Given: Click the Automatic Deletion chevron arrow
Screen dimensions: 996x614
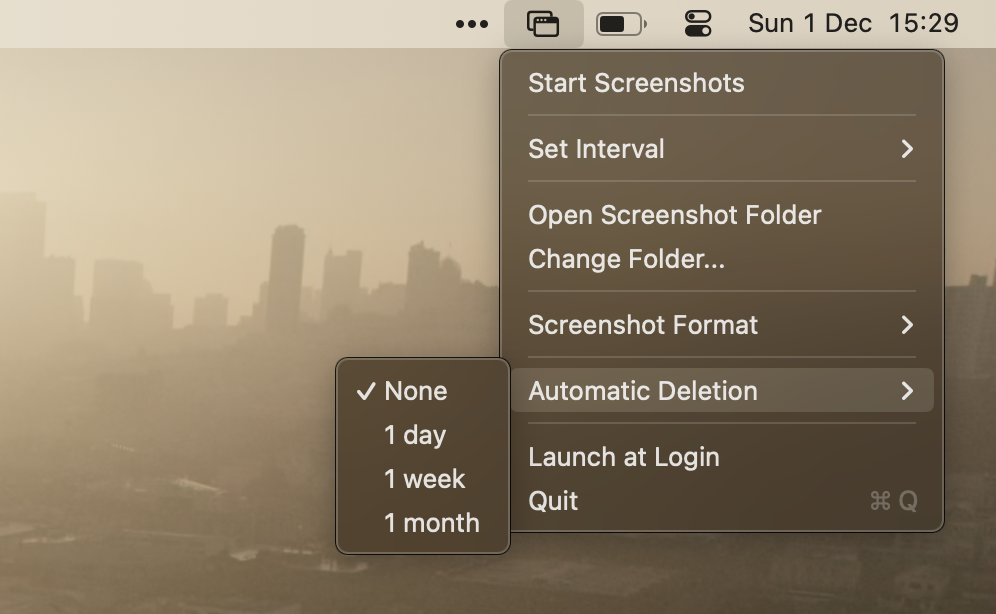Looking at the screenshot, I should click(x=907, y=391).
